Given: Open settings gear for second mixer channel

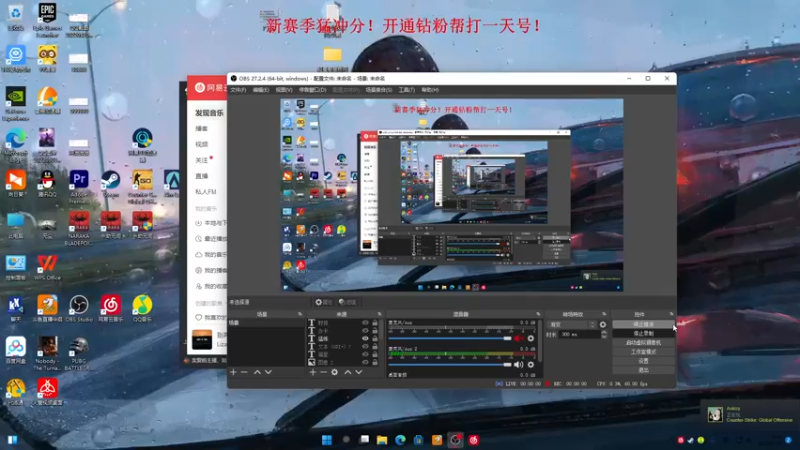Looking at the screenshot, I should pos(531,365).
